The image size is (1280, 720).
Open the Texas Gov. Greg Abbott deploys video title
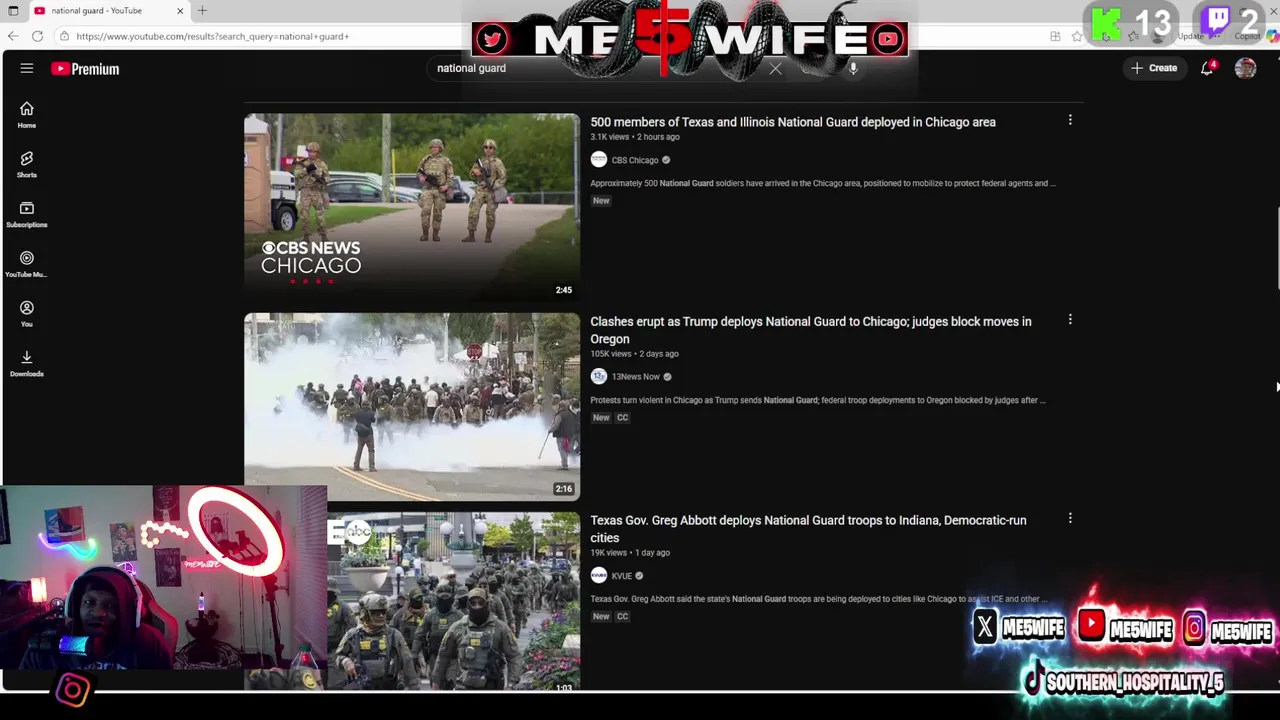pyautogui.click(x=808, y=529)
